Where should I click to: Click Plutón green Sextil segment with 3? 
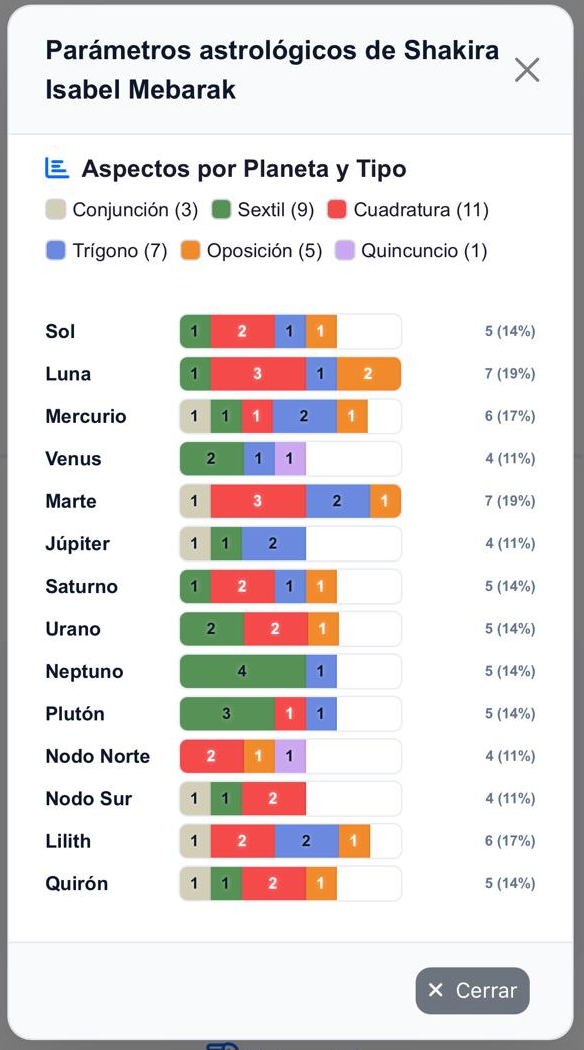point(227,713)
